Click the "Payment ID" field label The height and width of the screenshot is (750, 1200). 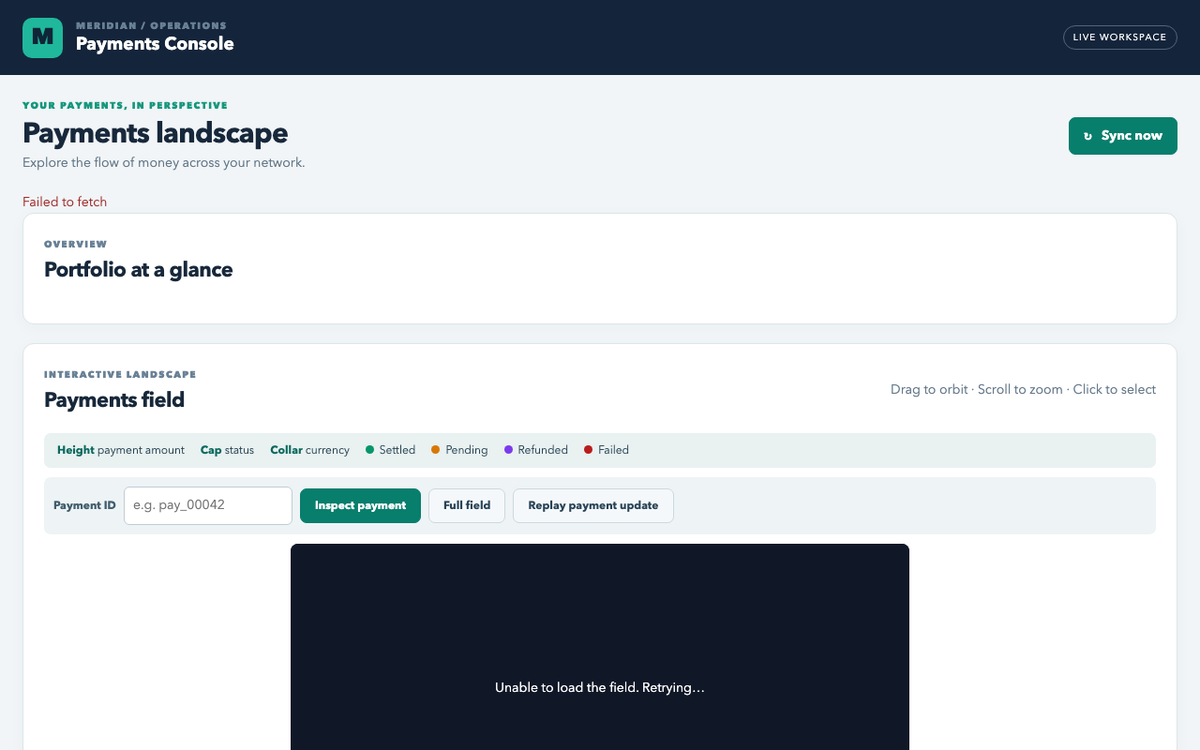pos(85,506)
